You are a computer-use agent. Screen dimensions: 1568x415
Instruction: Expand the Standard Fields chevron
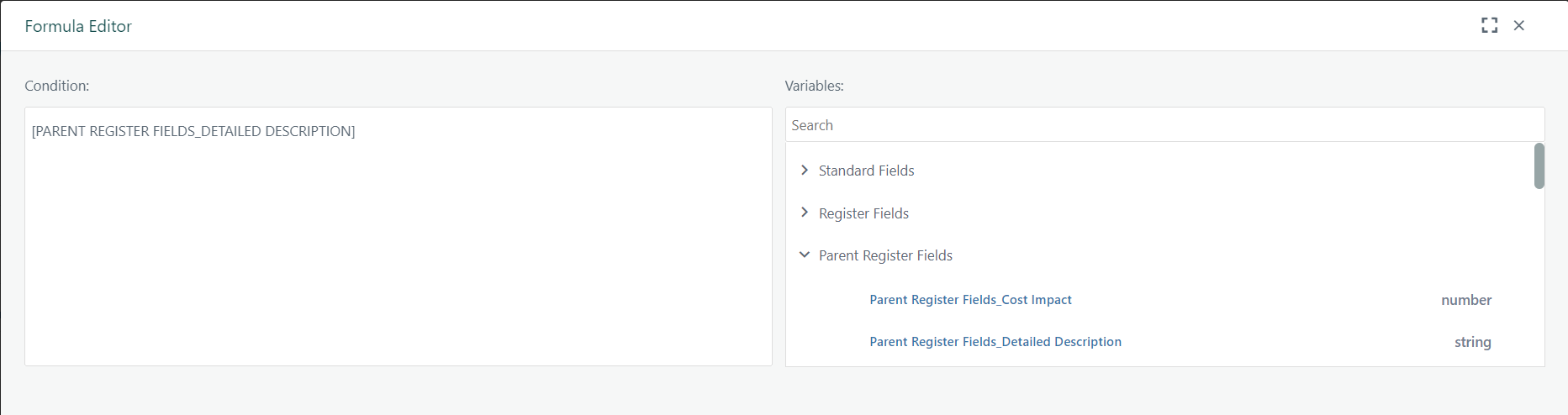[x=805, y=171]
